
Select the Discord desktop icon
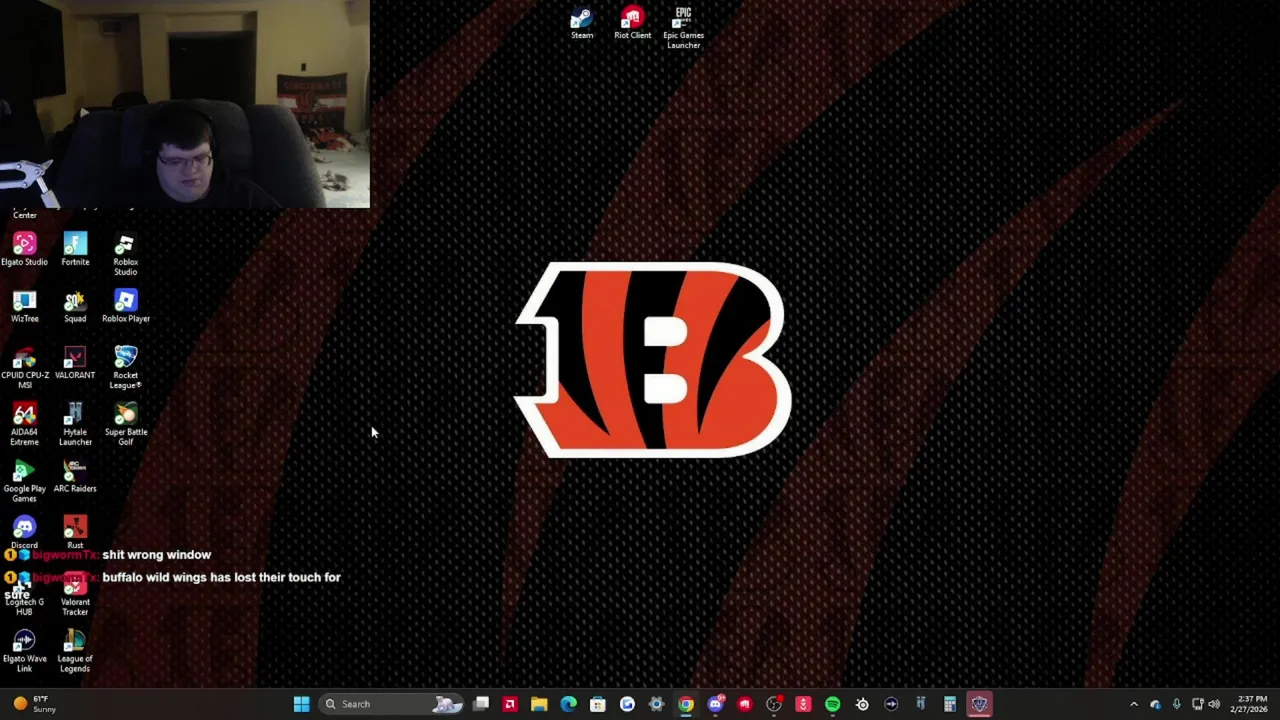click(x=24, y=533)
